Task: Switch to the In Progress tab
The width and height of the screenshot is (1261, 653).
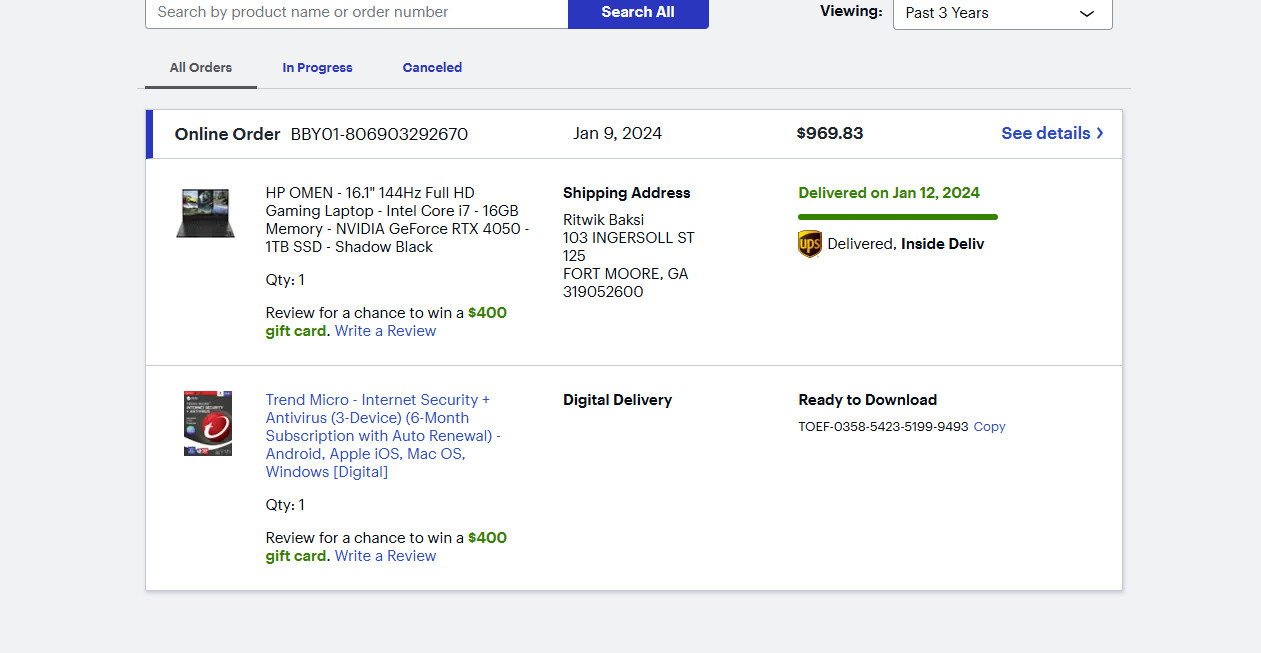Action: pos(317,68)
